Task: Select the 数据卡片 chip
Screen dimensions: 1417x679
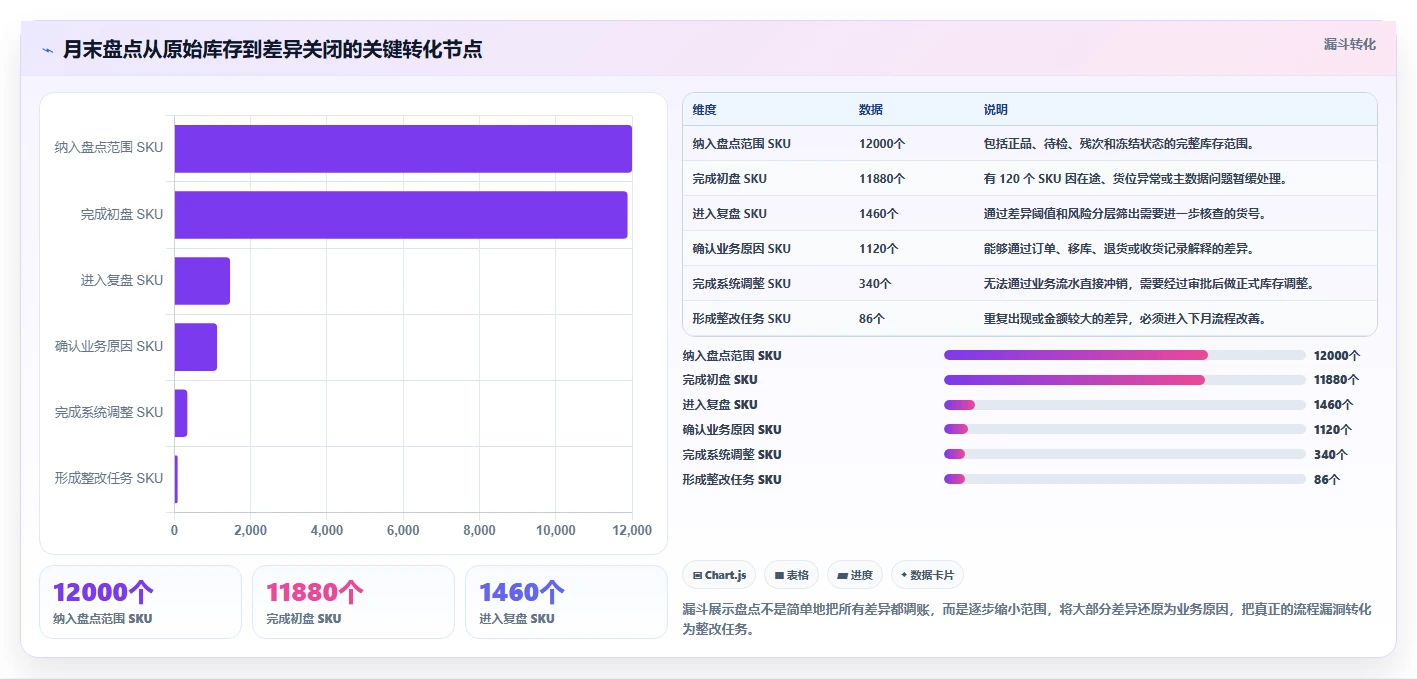Action: click(x=927, y=575)
